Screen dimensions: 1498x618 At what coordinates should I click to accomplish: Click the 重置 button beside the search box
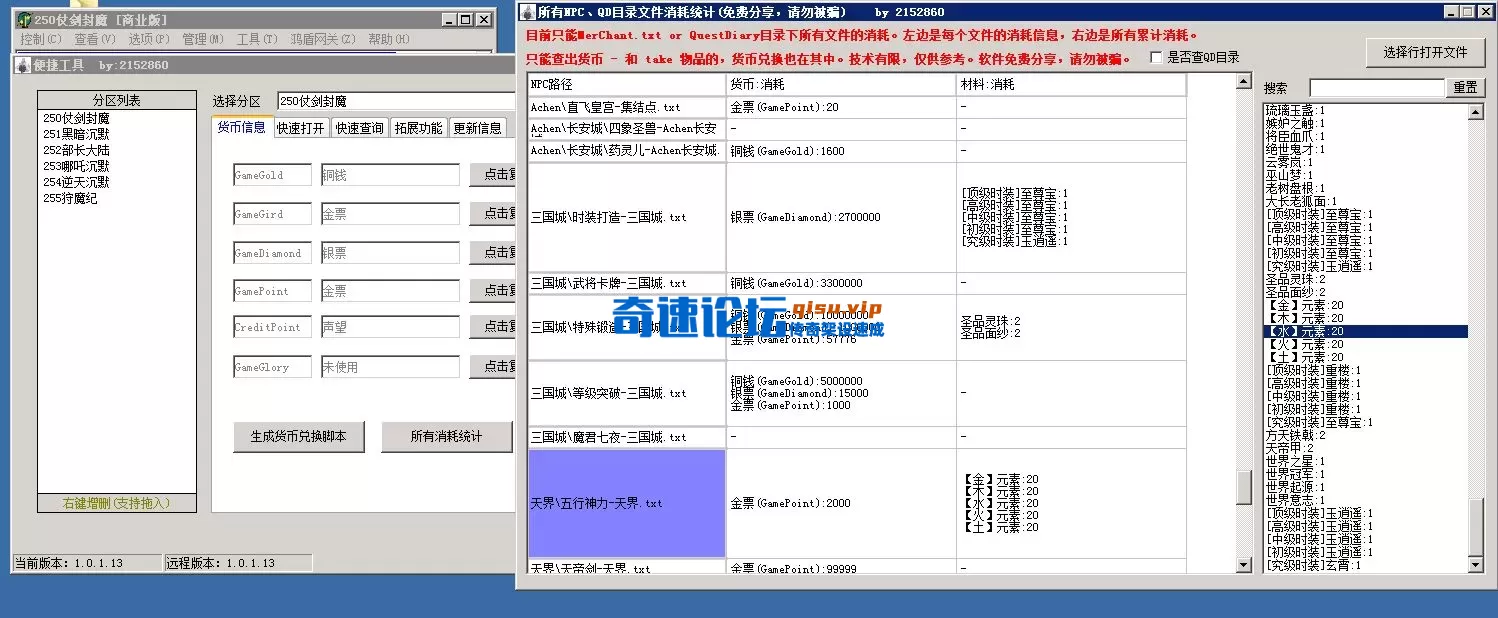(x=1466, y=86)
